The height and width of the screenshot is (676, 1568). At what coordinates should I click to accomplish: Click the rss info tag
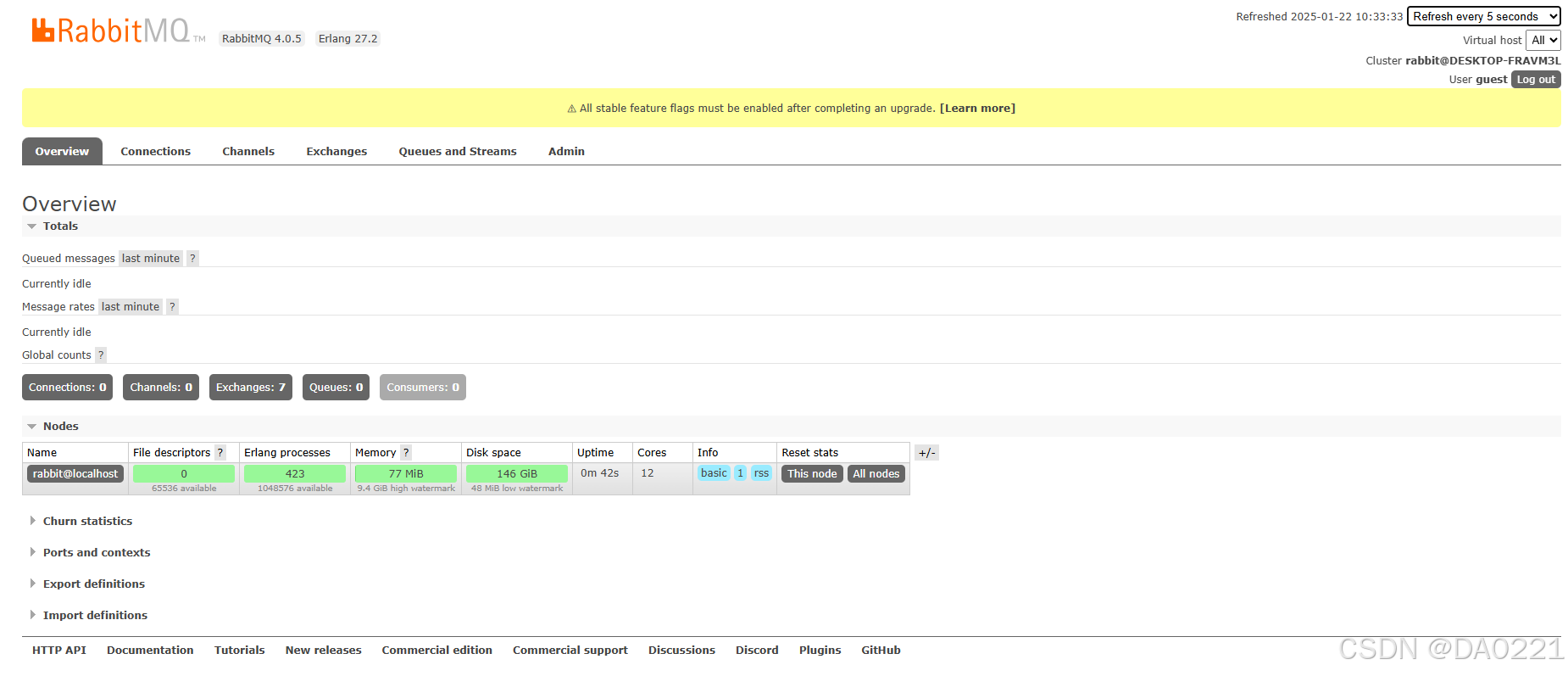click(761, 473)
